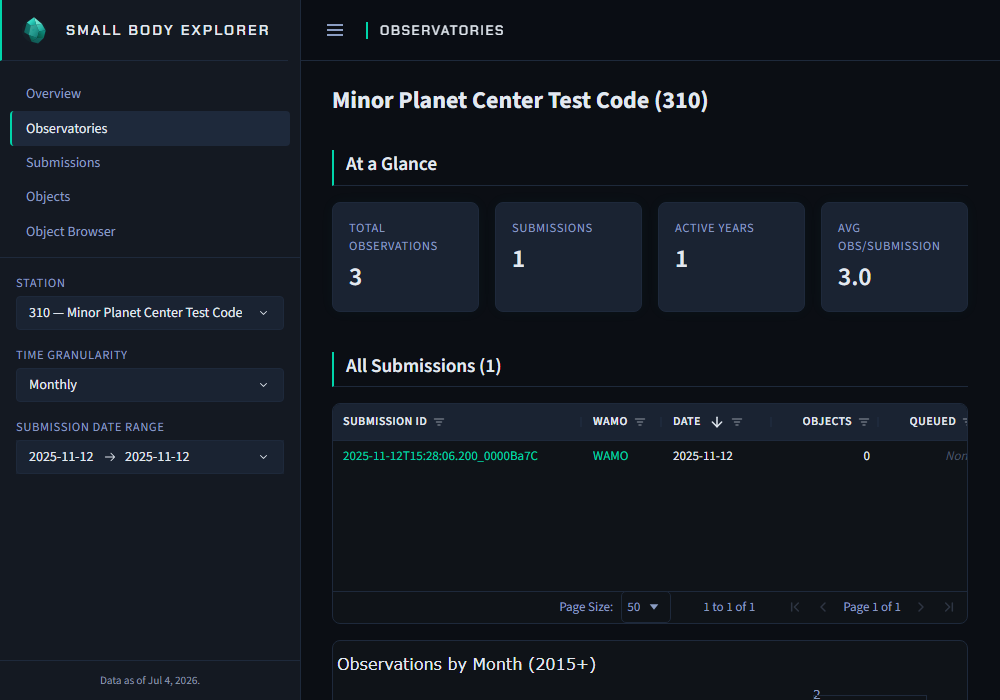Click the "Minor Planet Center Test Code (310)" title

pyautogui.click(x=520, y=100)
